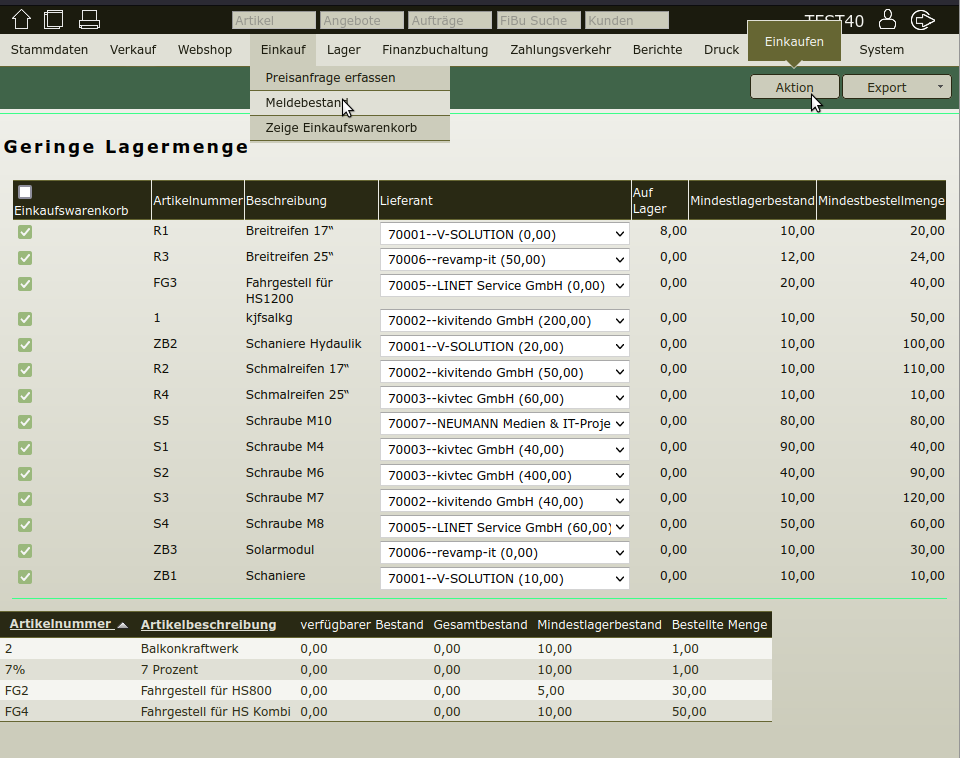Viewport: 960px width, 758px height.
Task: Open Lieferant dropdown for Breitreifen 17"
Action: (504, 235)
